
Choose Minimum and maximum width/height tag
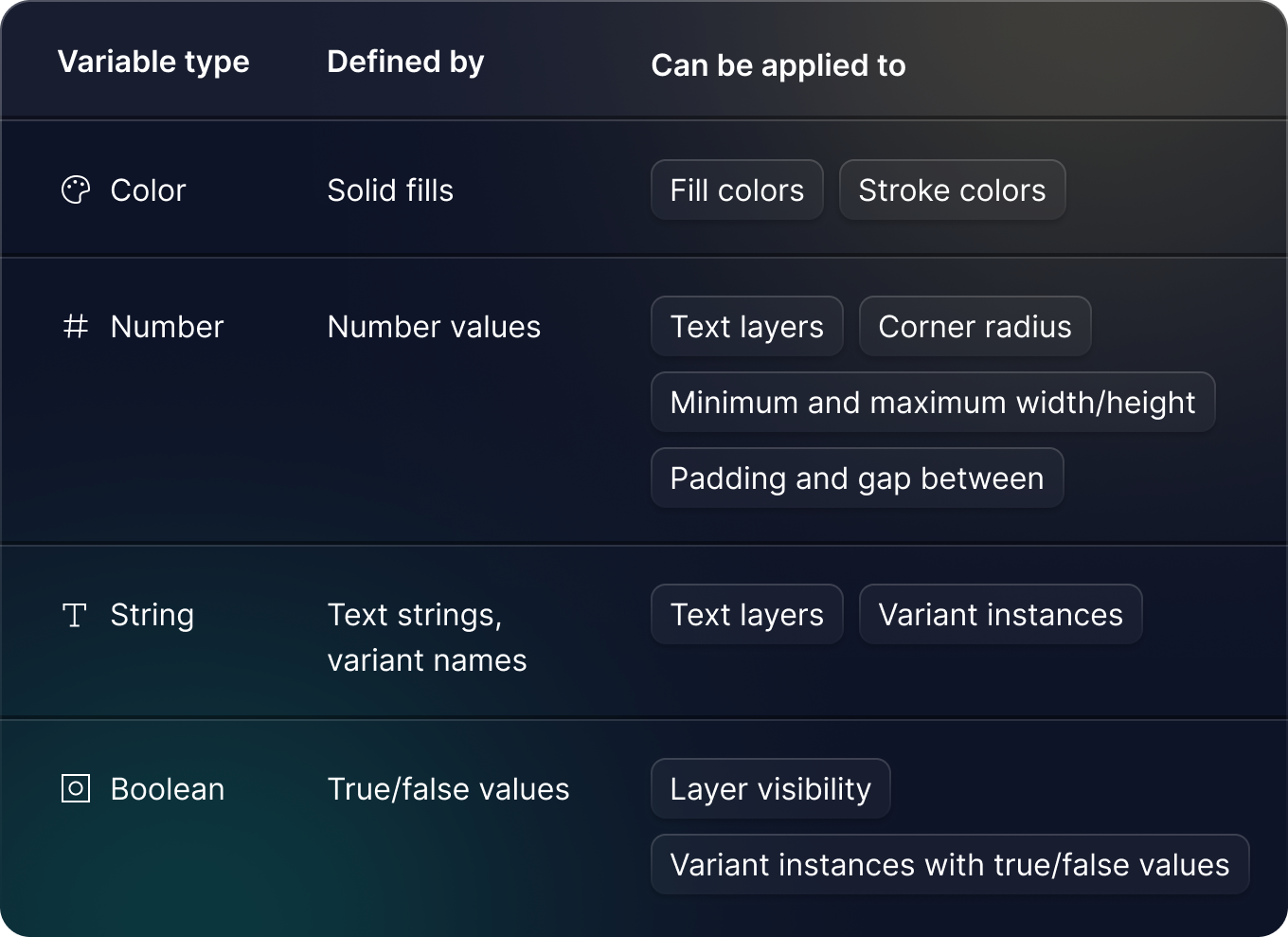[933, 403]
